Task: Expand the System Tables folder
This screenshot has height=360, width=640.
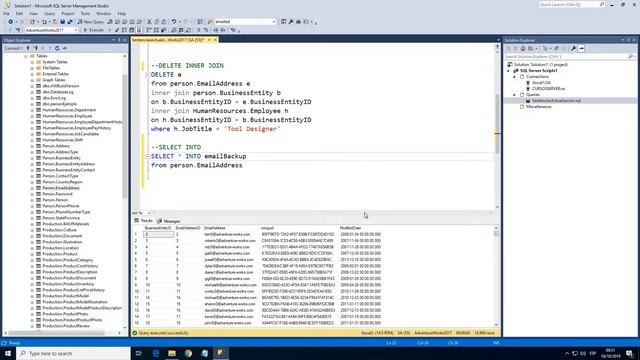Action: pyautogui.click(x=32, y=62)
